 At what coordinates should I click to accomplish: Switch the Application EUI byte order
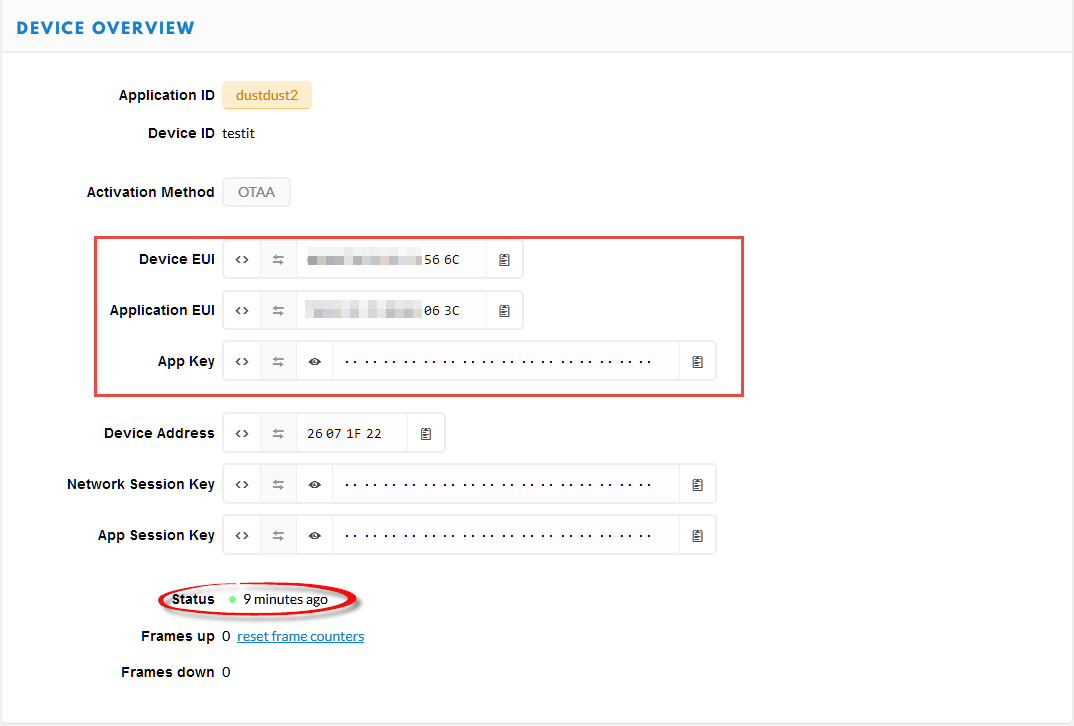[x=278, y=310]
